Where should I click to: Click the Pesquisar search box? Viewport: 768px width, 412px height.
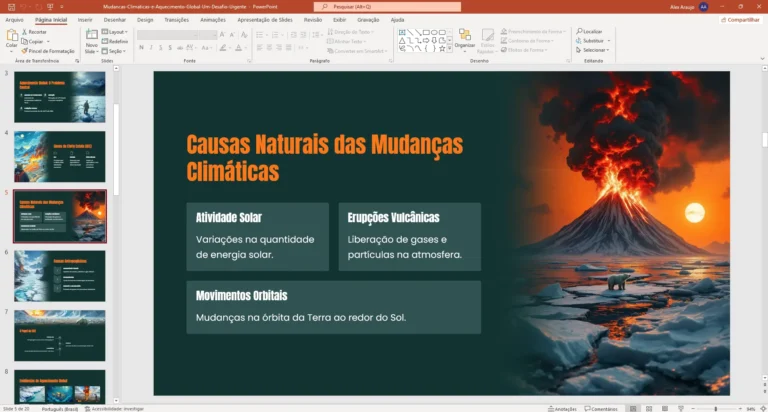tap(387, 7)
